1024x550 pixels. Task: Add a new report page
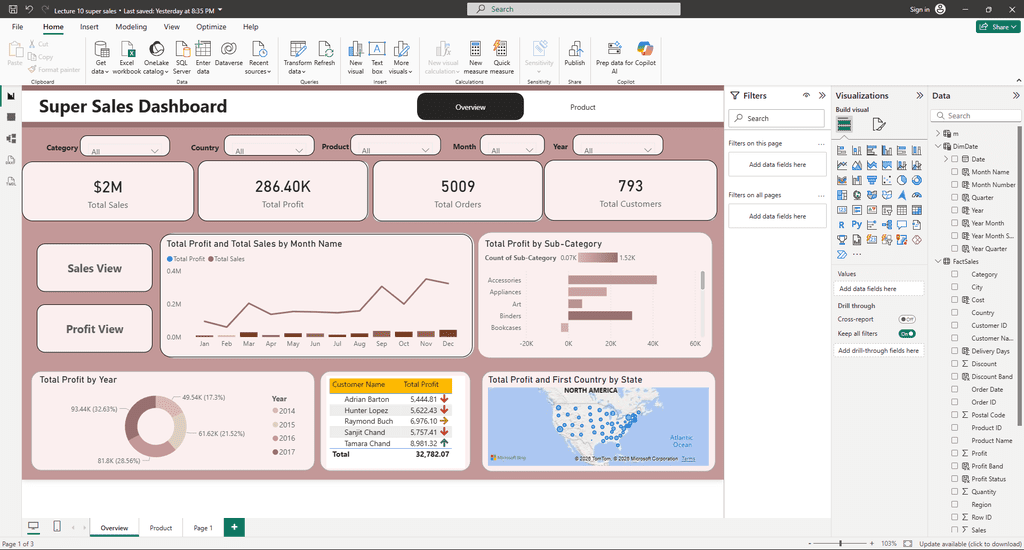[234, 527]
